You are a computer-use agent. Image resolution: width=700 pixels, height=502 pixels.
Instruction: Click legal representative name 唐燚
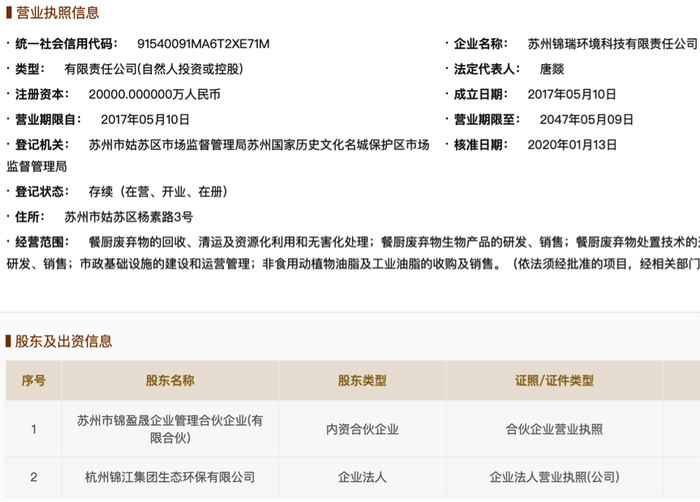click(x=552, y=69)
